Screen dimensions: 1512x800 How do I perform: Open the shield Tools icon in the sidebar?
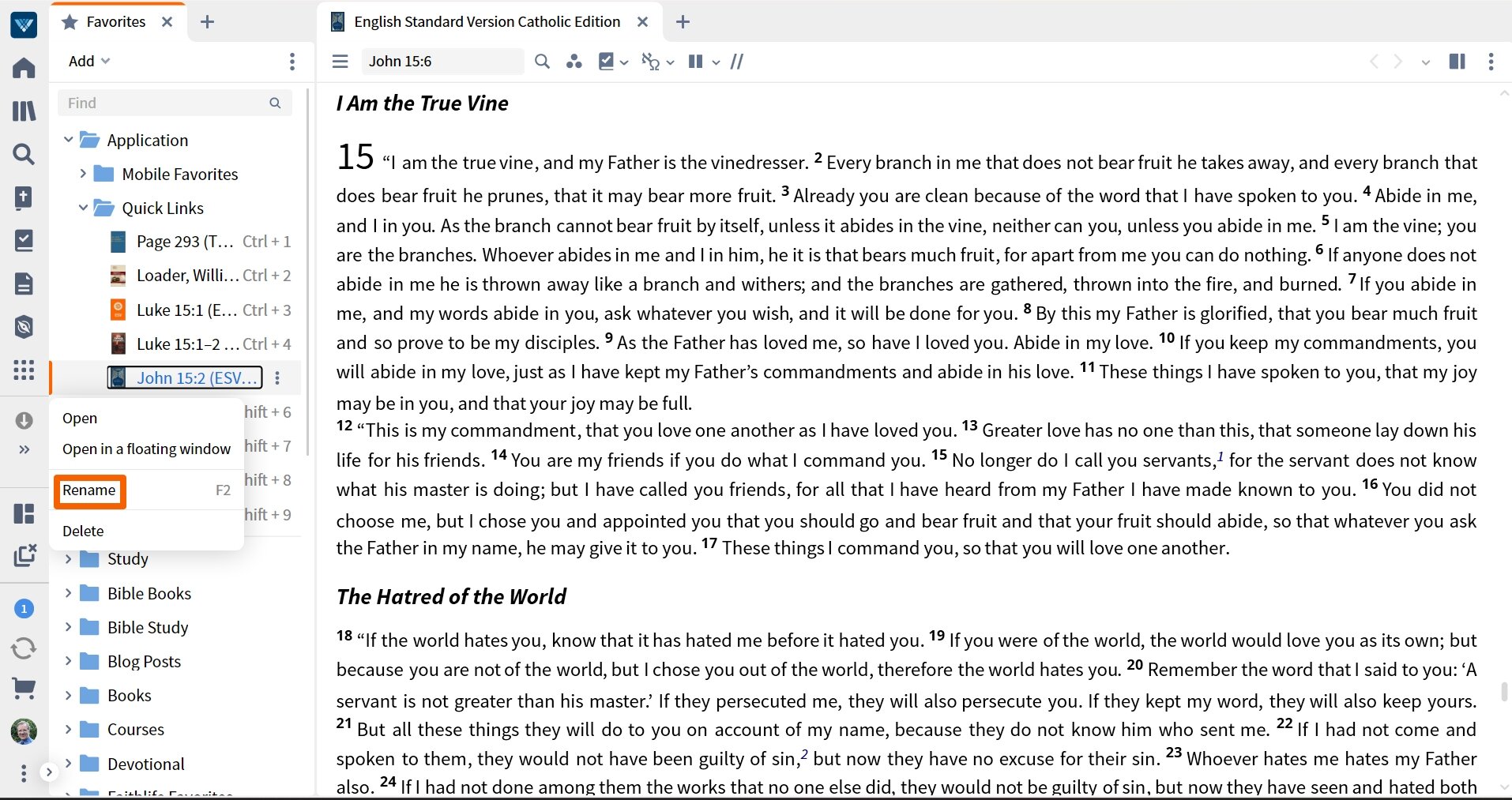click(24, 327)
